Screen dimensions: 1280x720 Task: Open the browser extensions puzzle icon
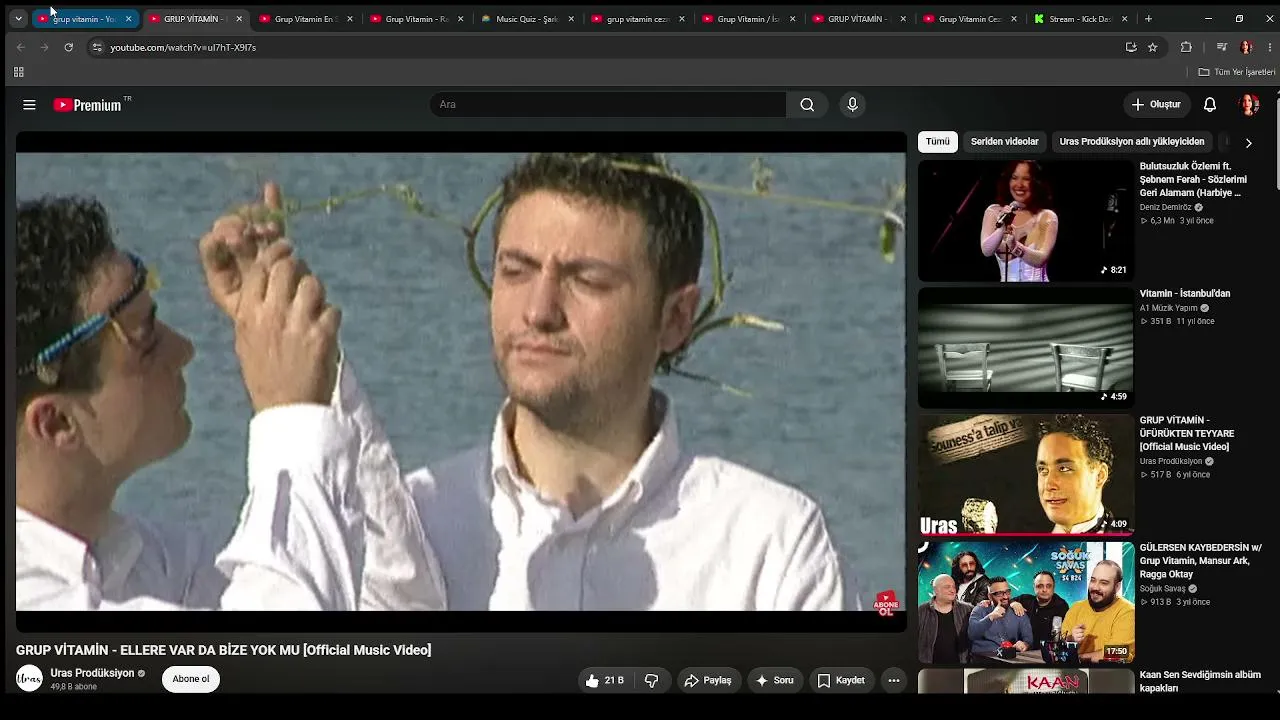click(1186, 47)
